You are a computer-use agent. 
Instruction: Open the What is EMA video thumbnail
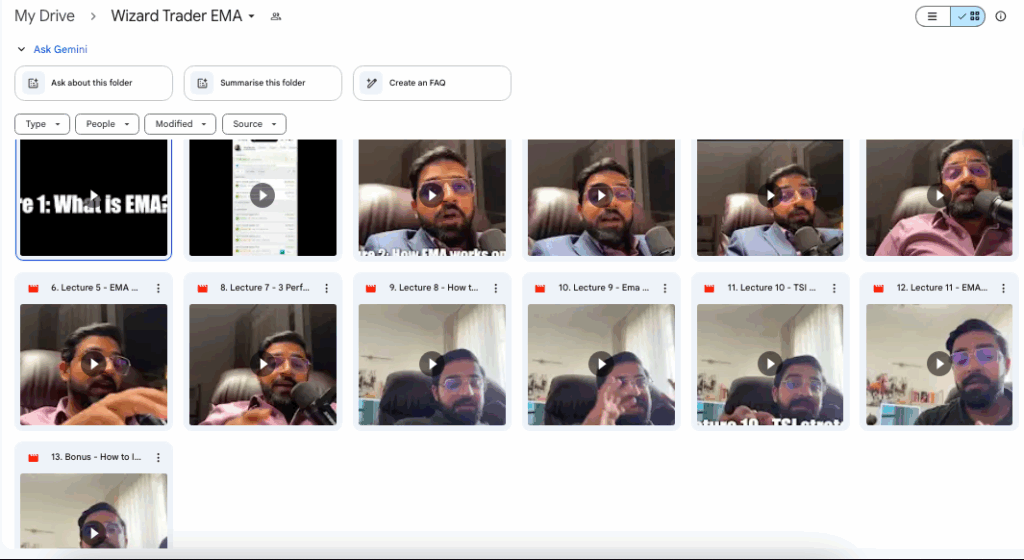tap(93, 198)
